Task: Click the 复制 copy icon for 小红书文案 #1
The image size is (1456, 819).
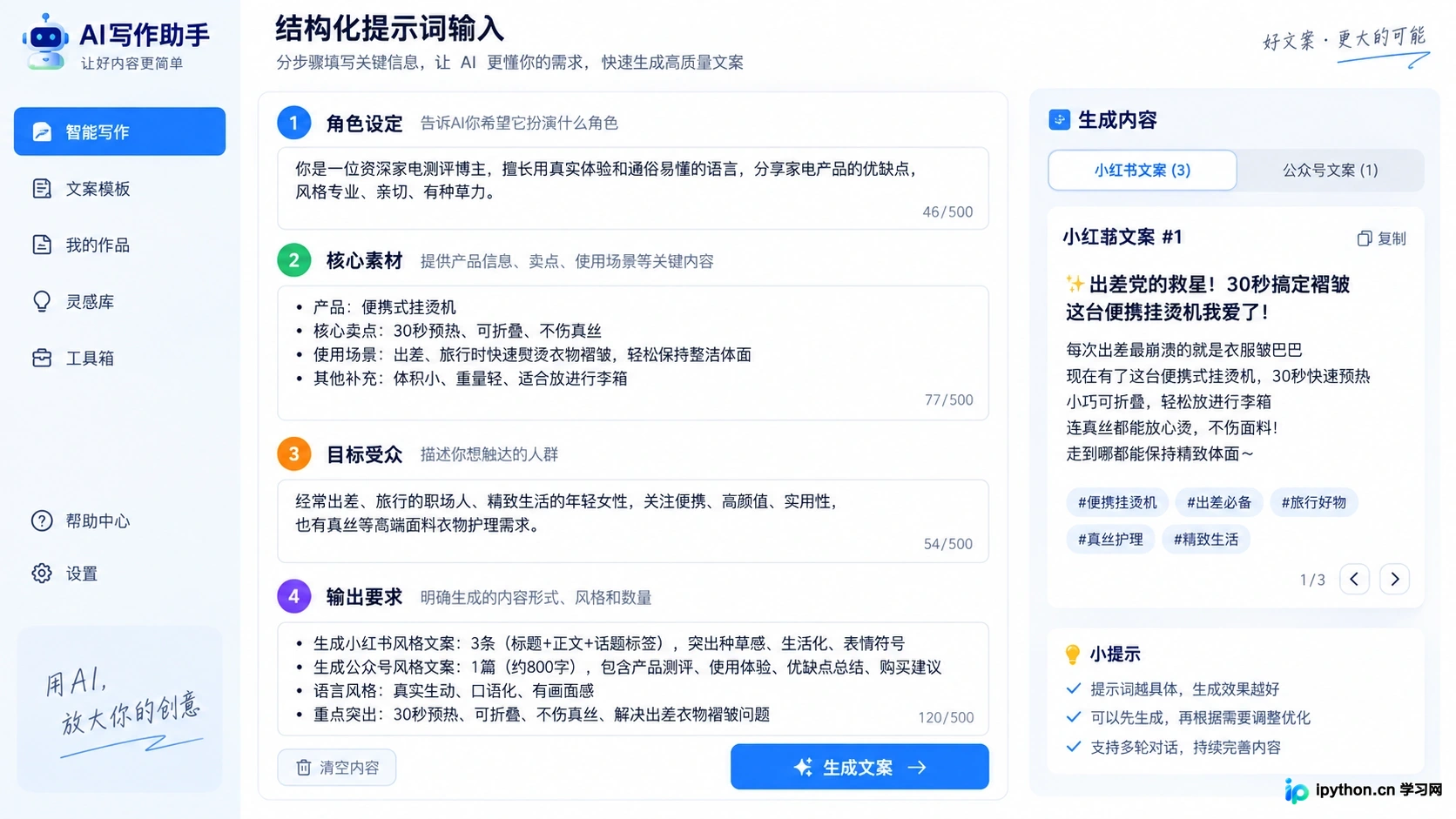Action: click(x=1364, y=238)
